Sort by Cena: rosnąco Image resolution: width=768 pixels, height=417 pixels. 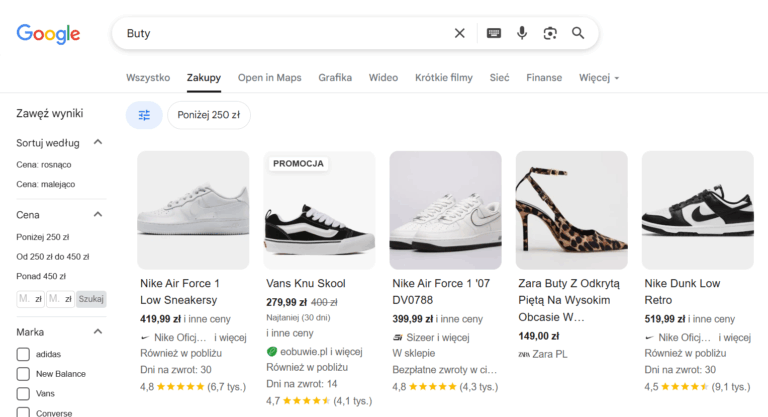[x=44, y=164]
